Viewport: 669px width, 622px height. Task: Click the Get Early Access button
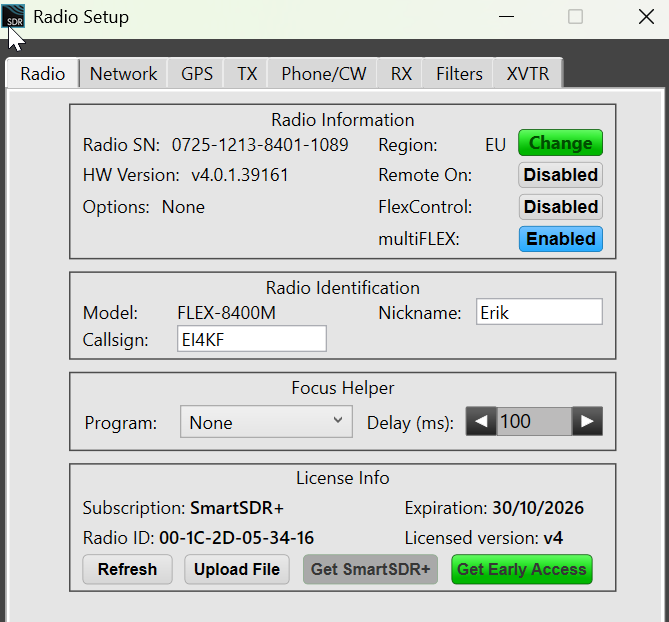click(x=522, y=570)
